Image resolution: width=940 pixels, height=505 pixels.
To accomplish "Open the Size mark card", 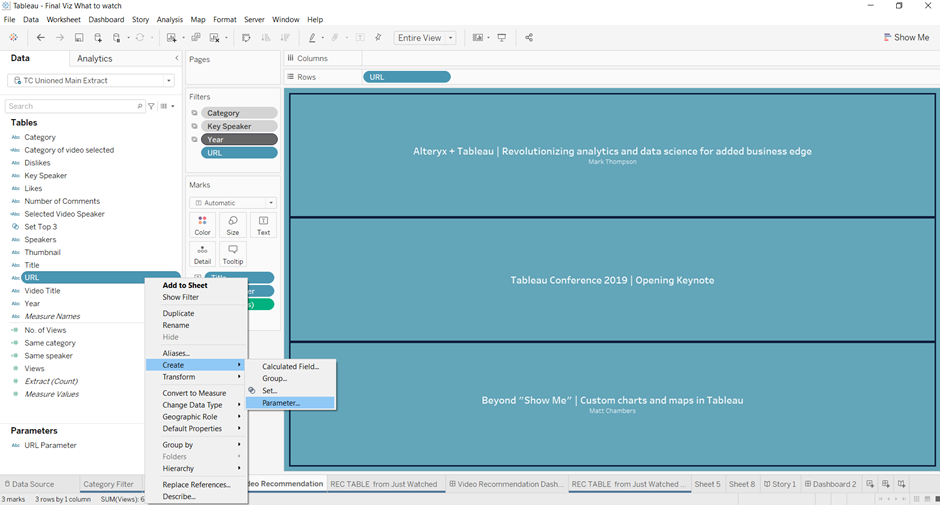I will tap(232, 225).
